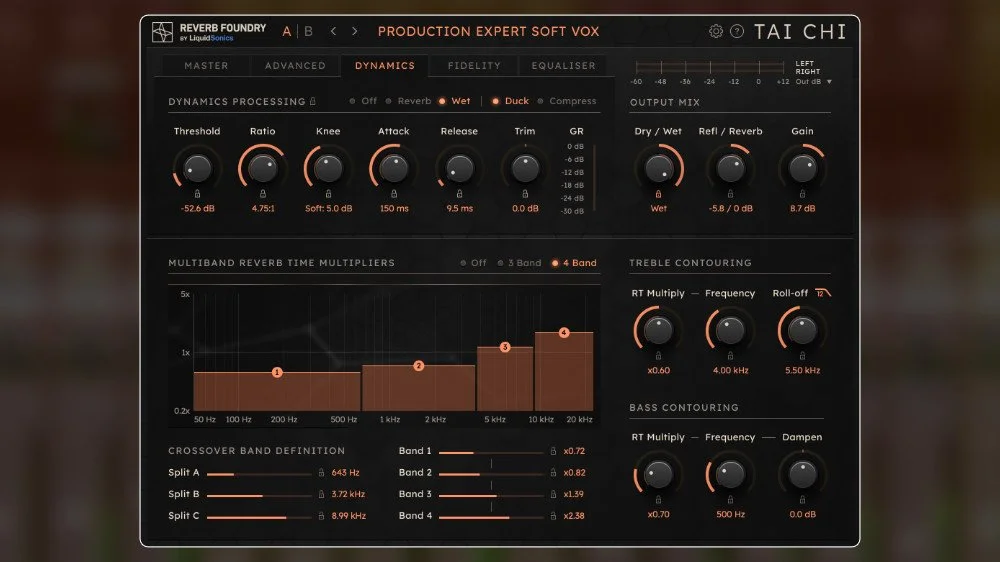Toggle the orange Dry/Wet lock
The width and height of the screenshot is (1000, 562).
coord(658,193)
